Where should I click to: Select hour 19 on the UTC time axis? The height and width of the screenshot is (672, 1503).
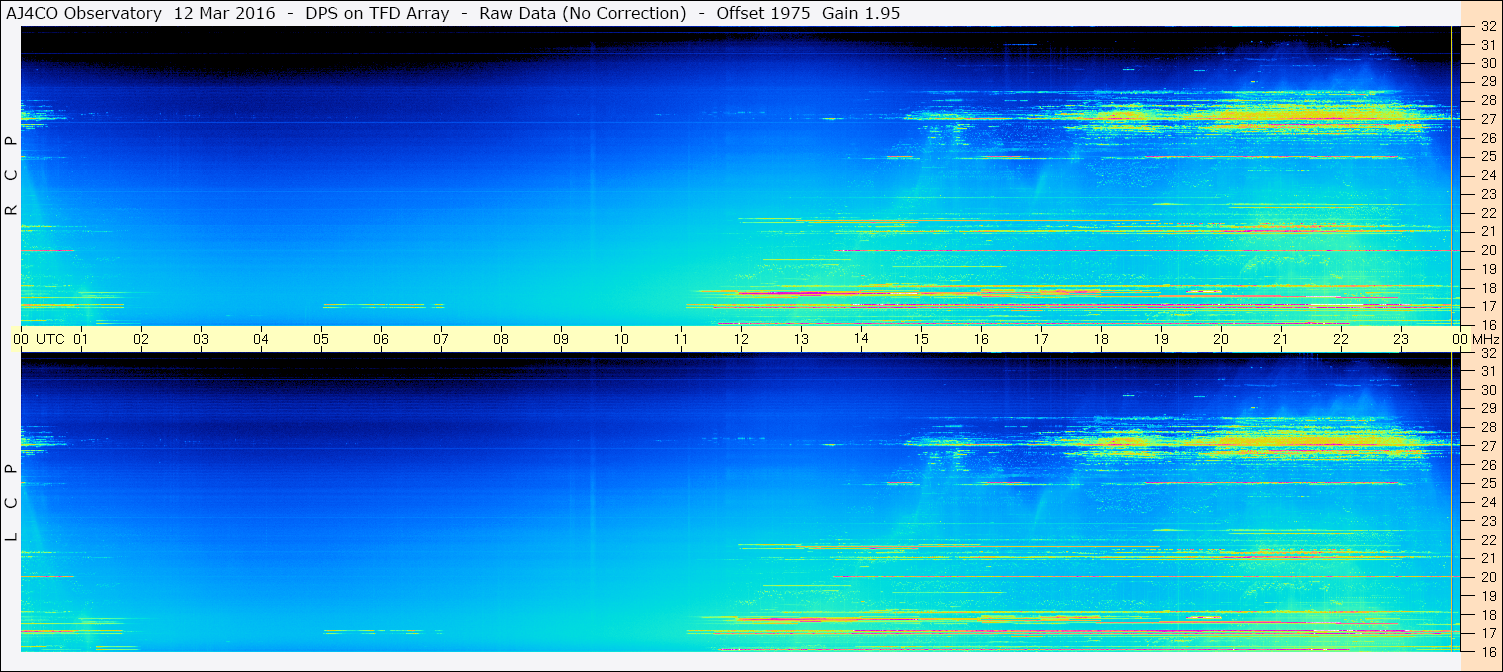pyautogui.click(x=1161, y=339)
